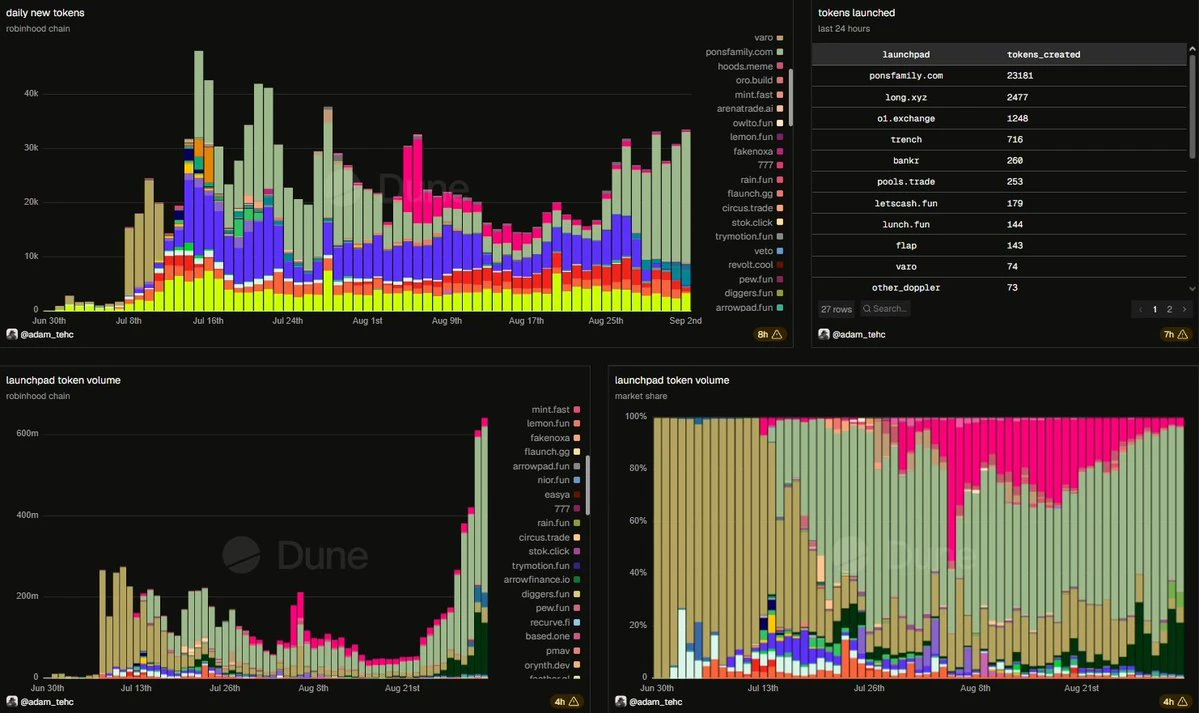The height and width of the screenshot is (713, 1199).
Task: Click tokens launched table vertical scrollbar
Action: 1192,107
